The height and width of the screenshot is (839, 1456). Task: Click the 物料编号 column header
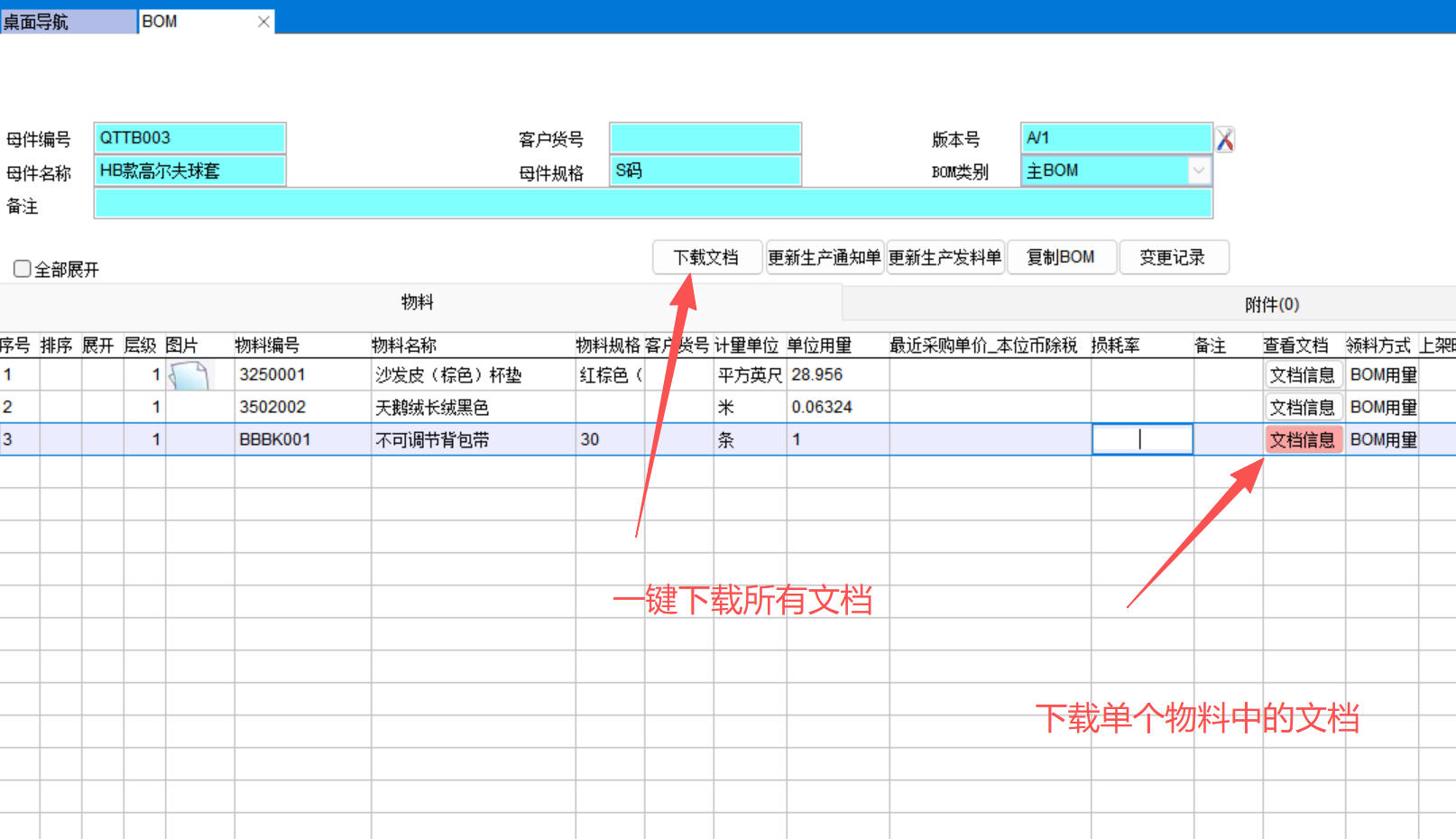[x=267, y=346]
